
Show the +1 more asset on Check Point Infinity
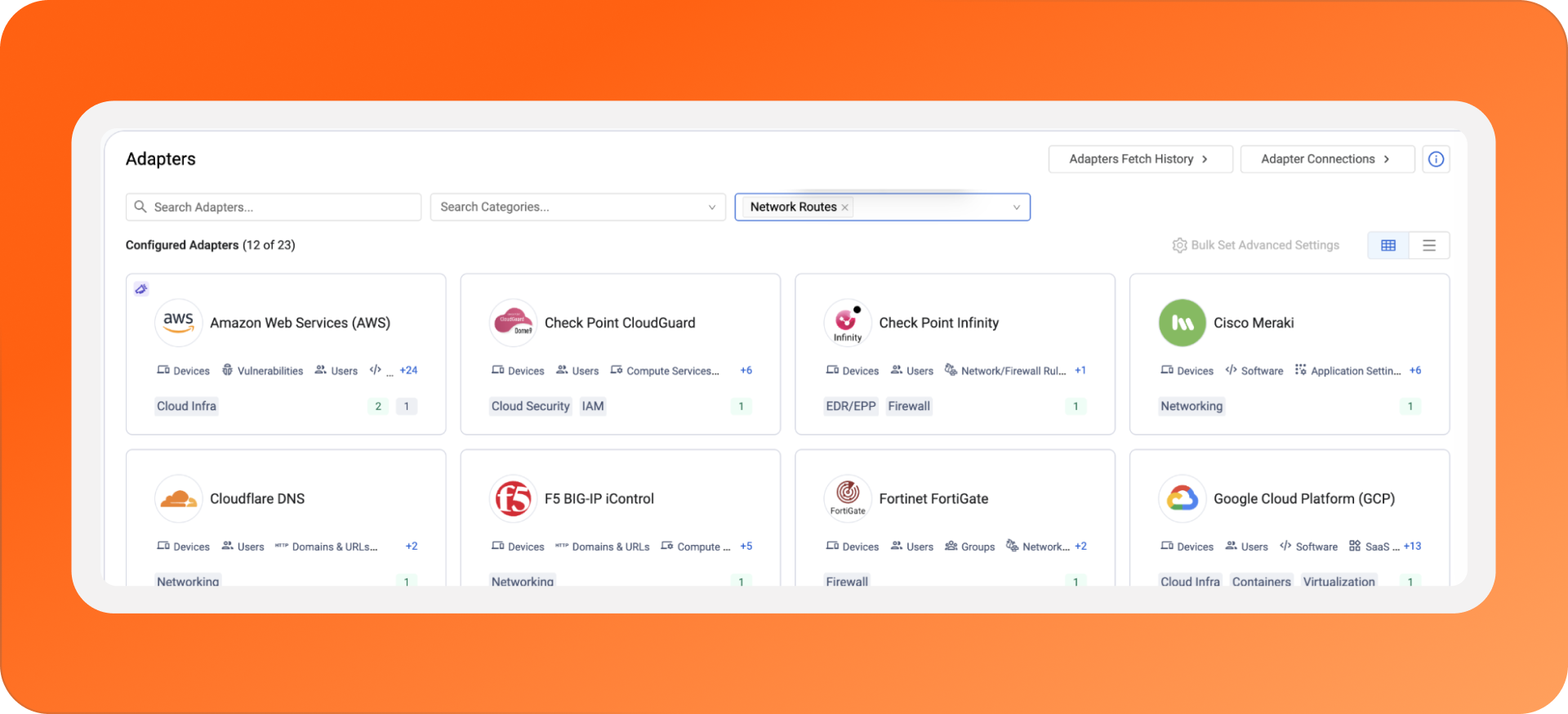(x=1080, y=370)
